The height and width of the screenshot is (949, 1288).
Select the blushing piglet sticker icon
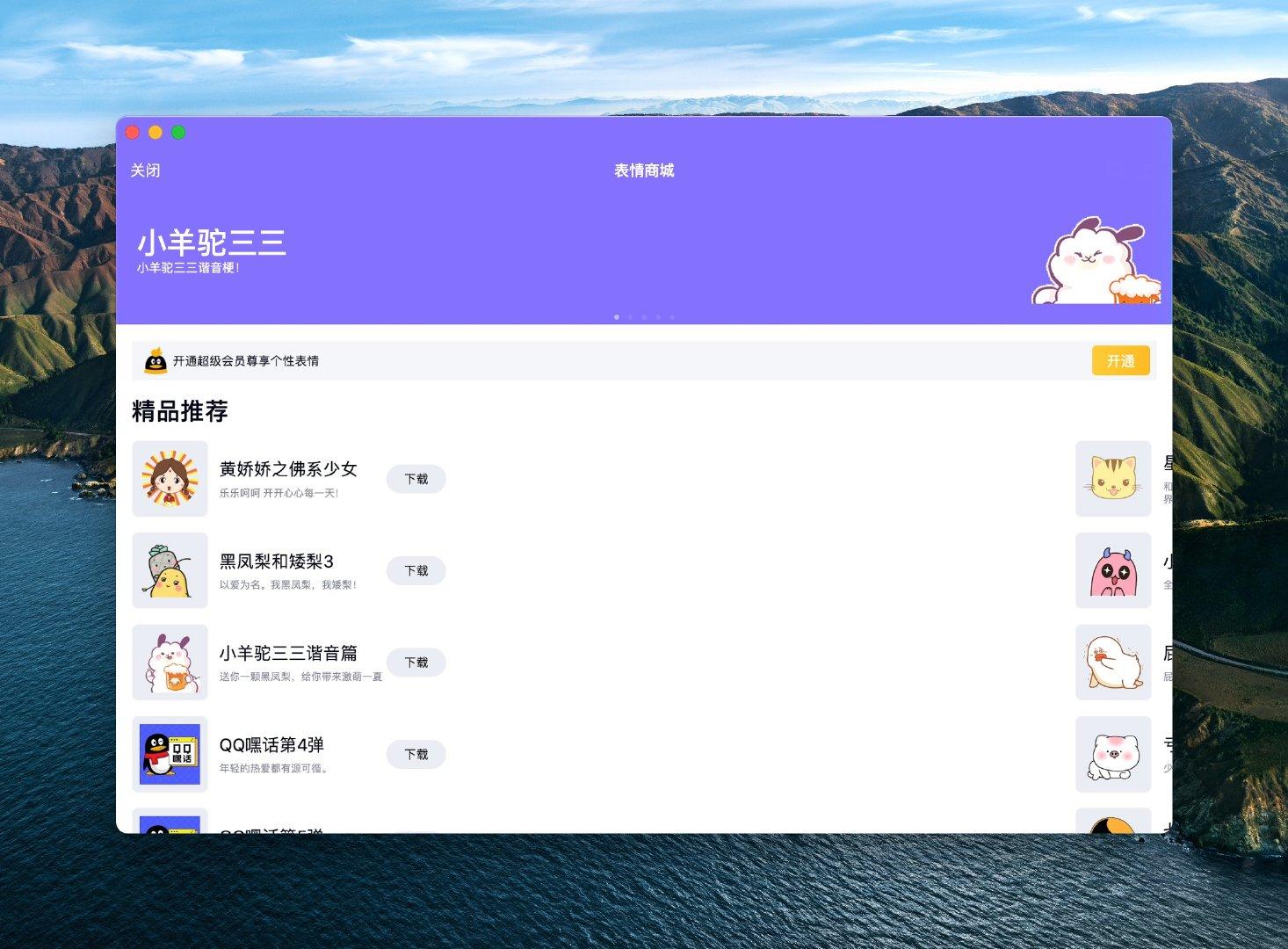[1113, 754]
